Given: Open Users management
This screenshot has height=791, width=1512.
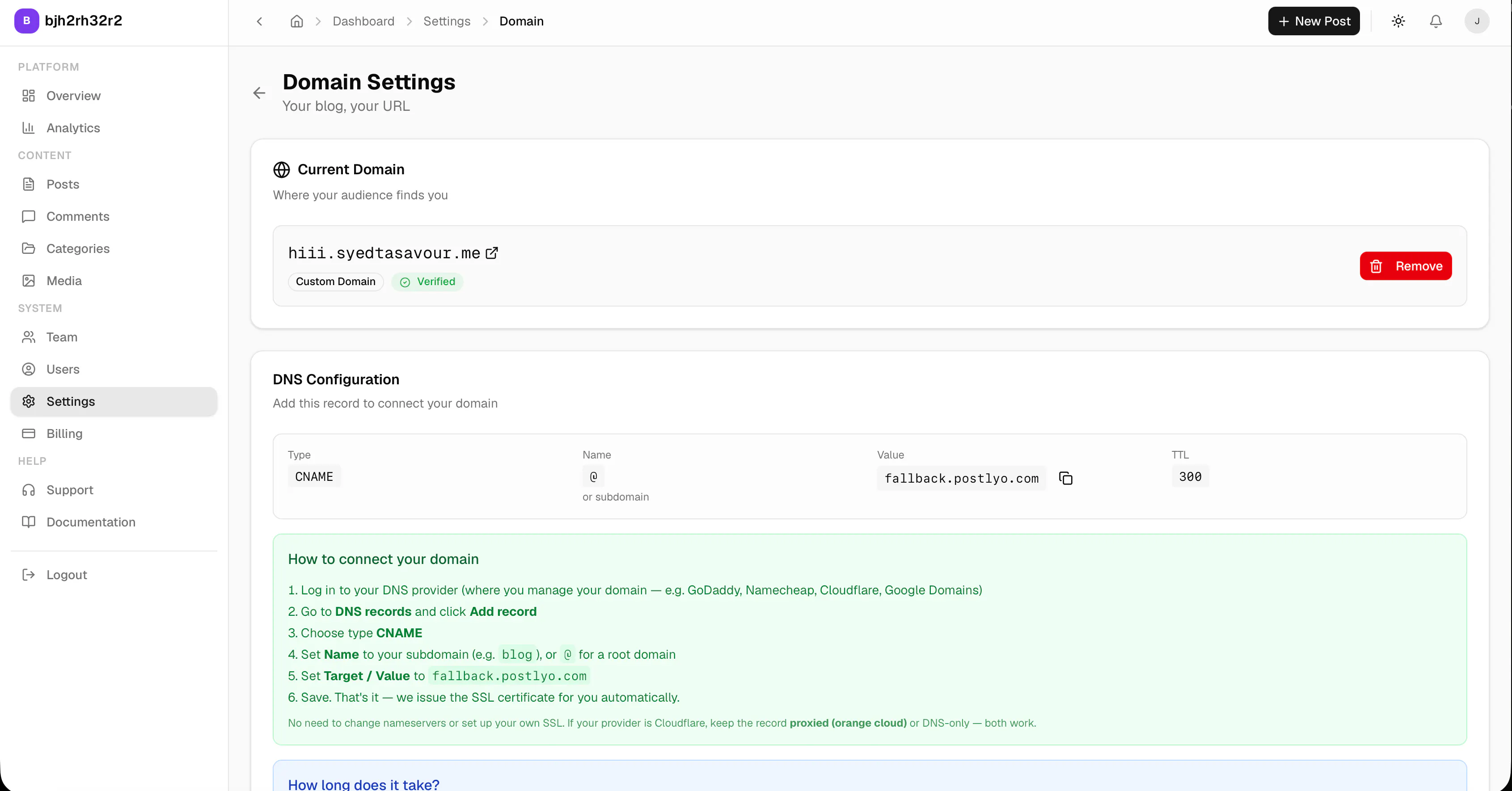Looking at the screenshot, I should coord(114,370).
